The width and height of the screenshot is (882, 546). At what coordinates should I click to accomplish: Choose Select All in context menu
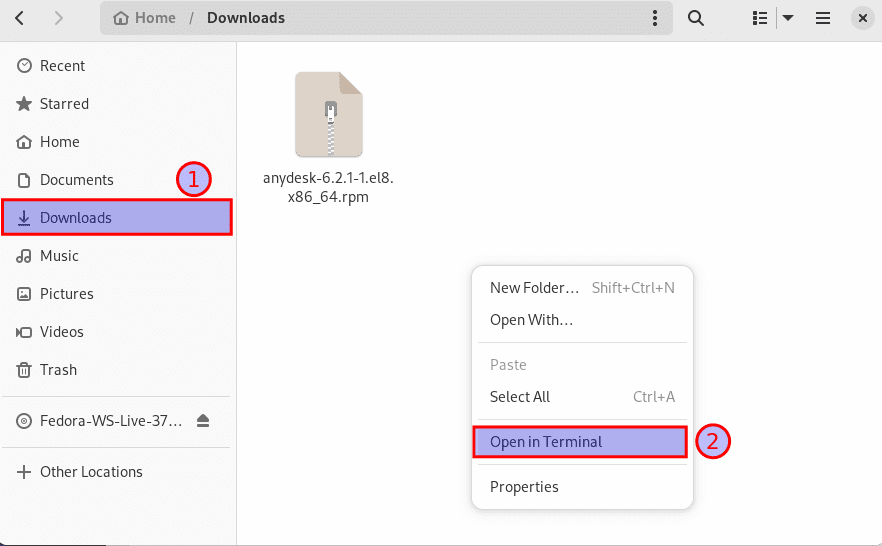(520, 397)
